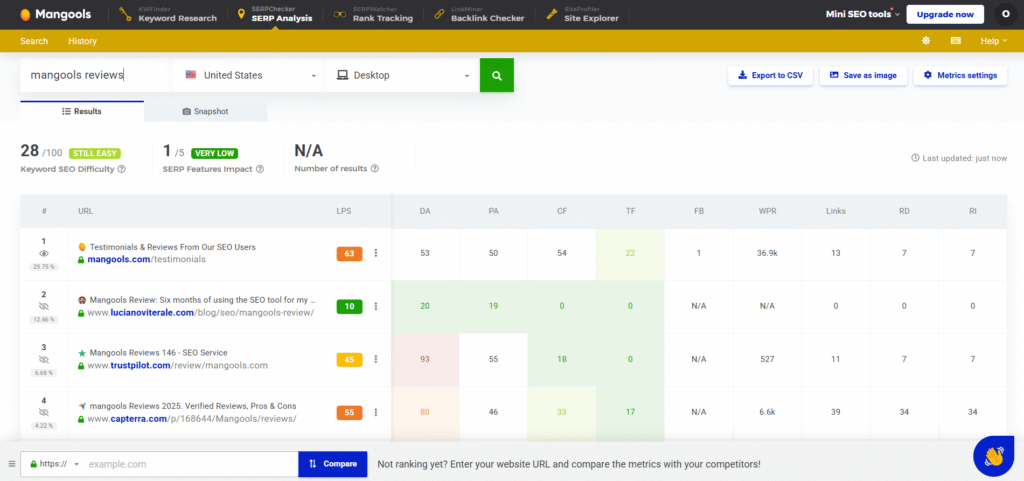Open the capterra.com reviews link
The width and height of the screenshot is (1024, 481).
(192, 418)
